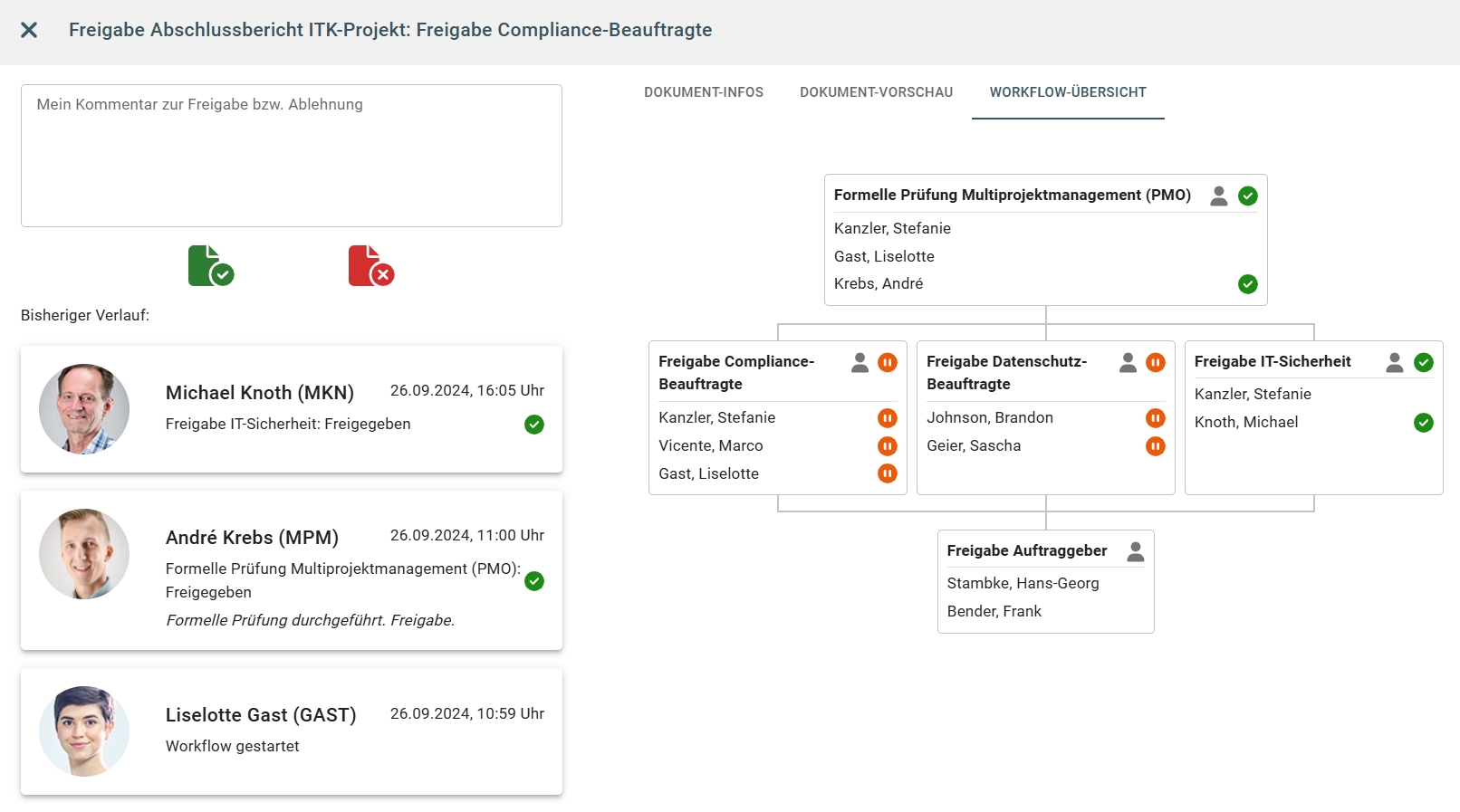Click Stambke, Hans-Georg in Auftraggeber box
The width and height of the screenshot is (1460, 812).
click(x=1023, y=584)
